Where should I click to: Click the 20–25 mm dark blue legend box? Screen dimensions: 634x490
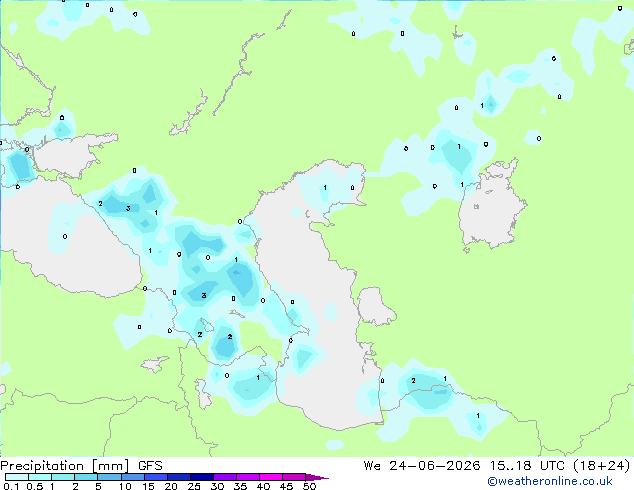tap(179, 477)
